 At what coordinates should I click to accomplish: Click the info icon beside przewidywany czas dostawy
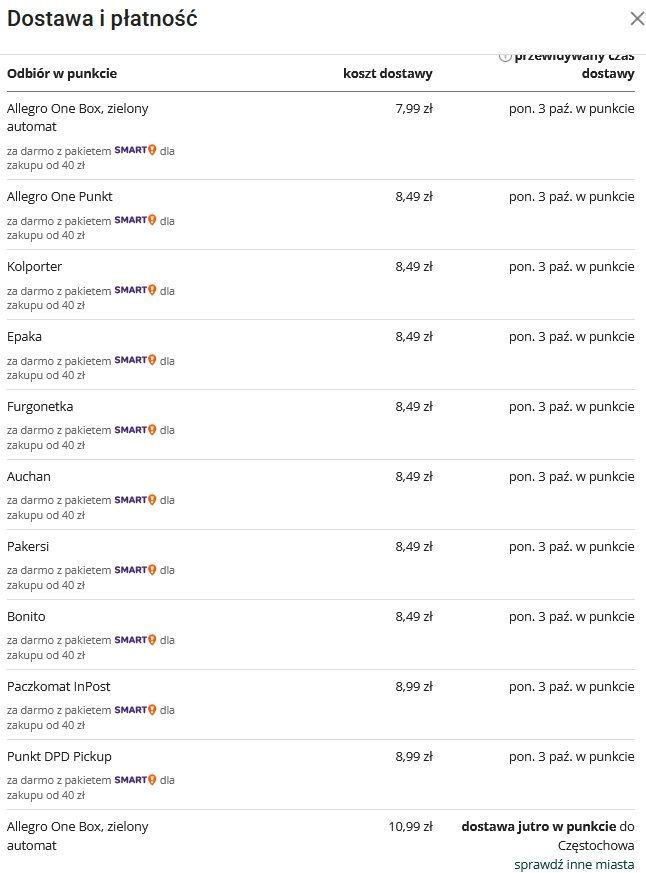(x=505, y=56)
